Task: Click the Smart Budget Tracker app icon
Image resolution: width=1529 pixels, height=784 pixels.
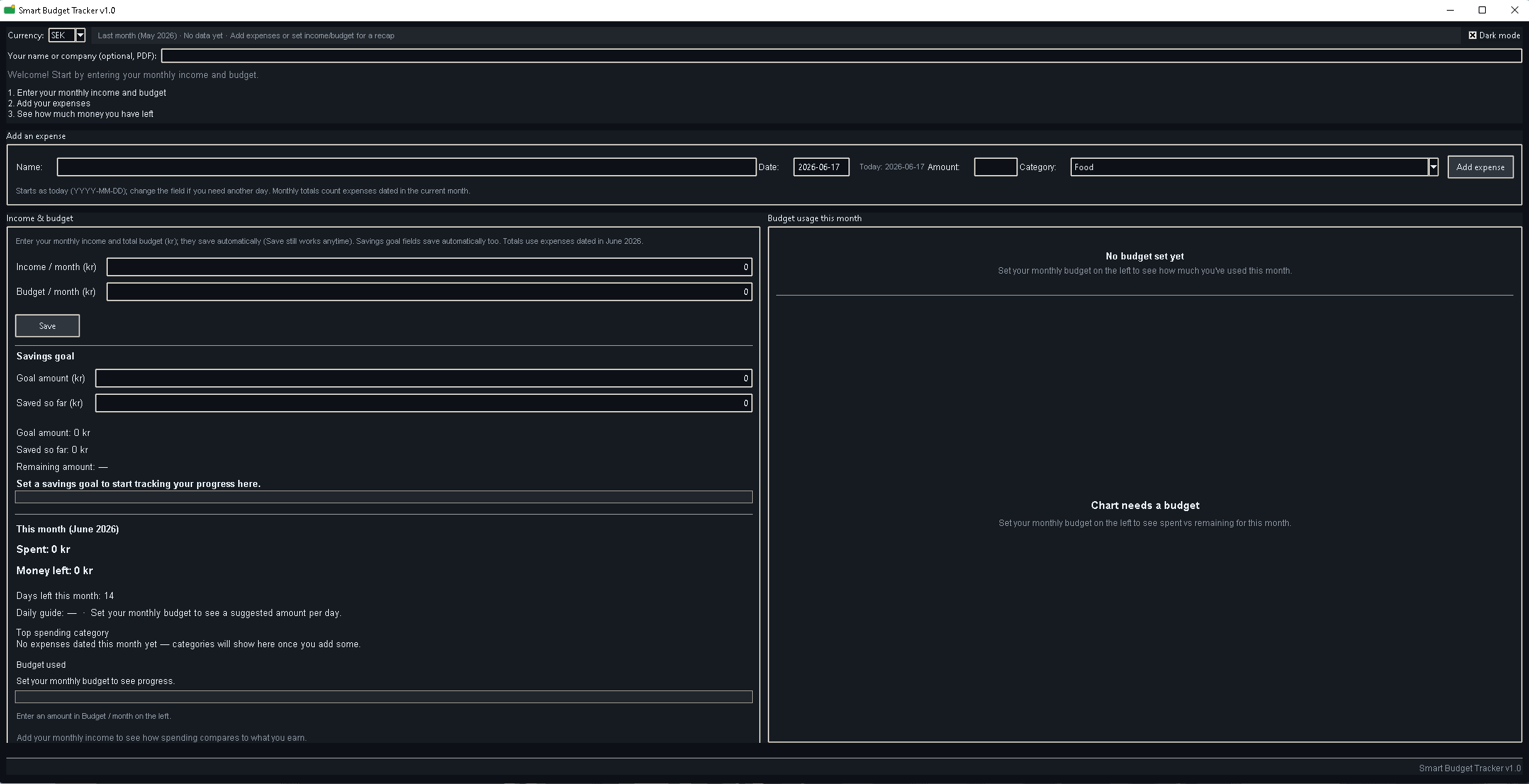Action: pyautogui.click(x=9, y=10)
